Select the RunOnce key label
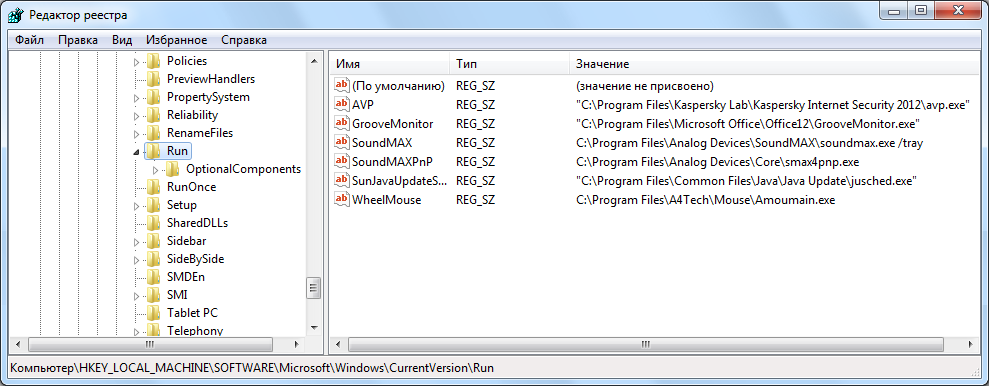 (x=191, y=187)
